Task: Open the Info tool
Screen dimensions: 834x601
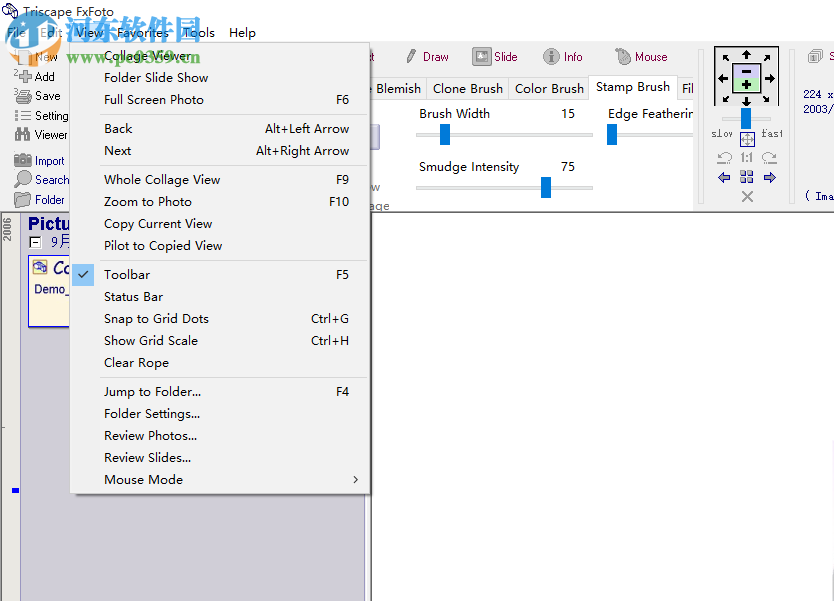Action: pyautogui.click(x=563, y=56)
